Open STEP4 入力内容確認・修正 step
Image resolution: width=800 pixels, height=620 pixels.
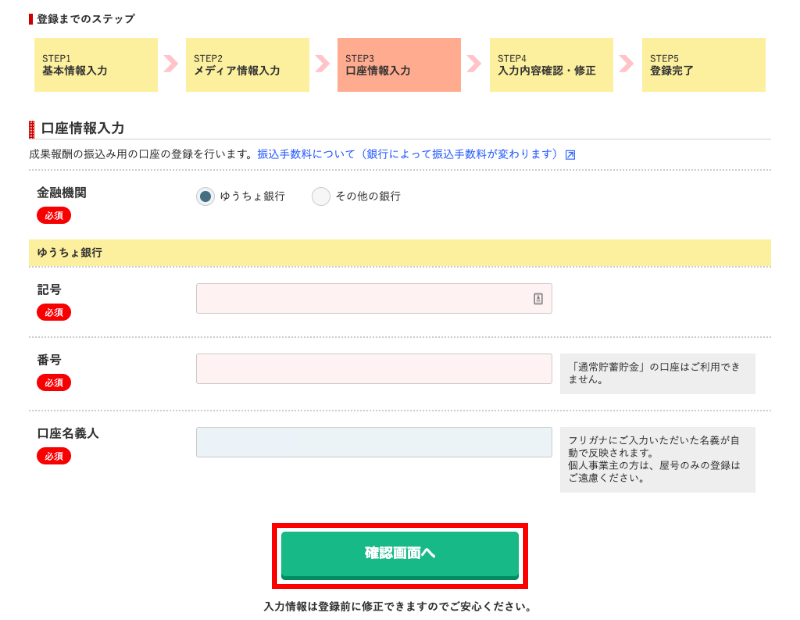pyautogui.click(x=552, y=65)
